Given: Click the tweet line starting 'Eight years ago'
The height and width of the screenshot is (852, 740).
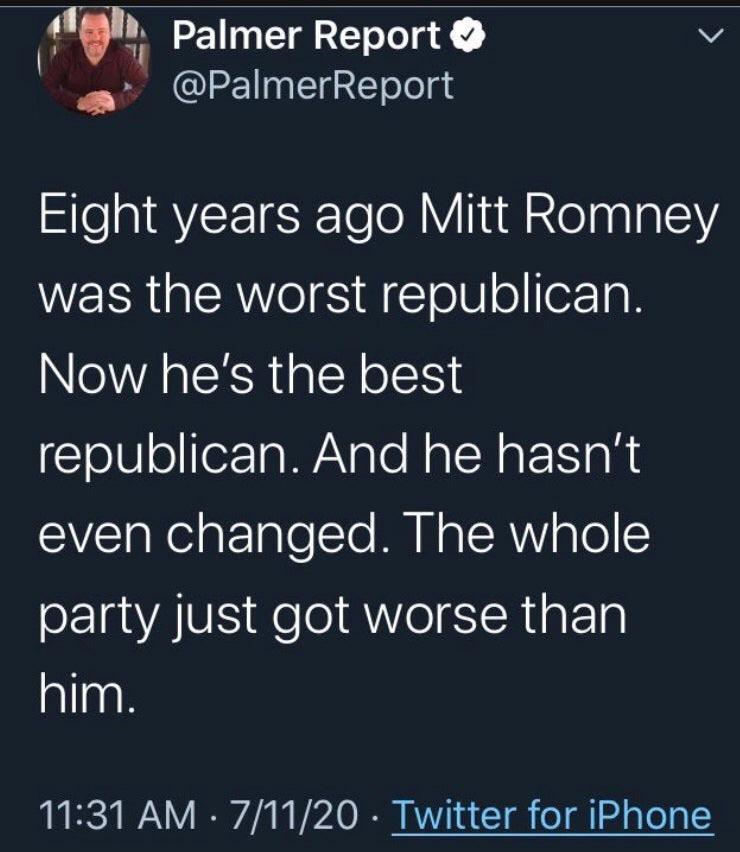Looking at the screenshot, I should 379,216.
